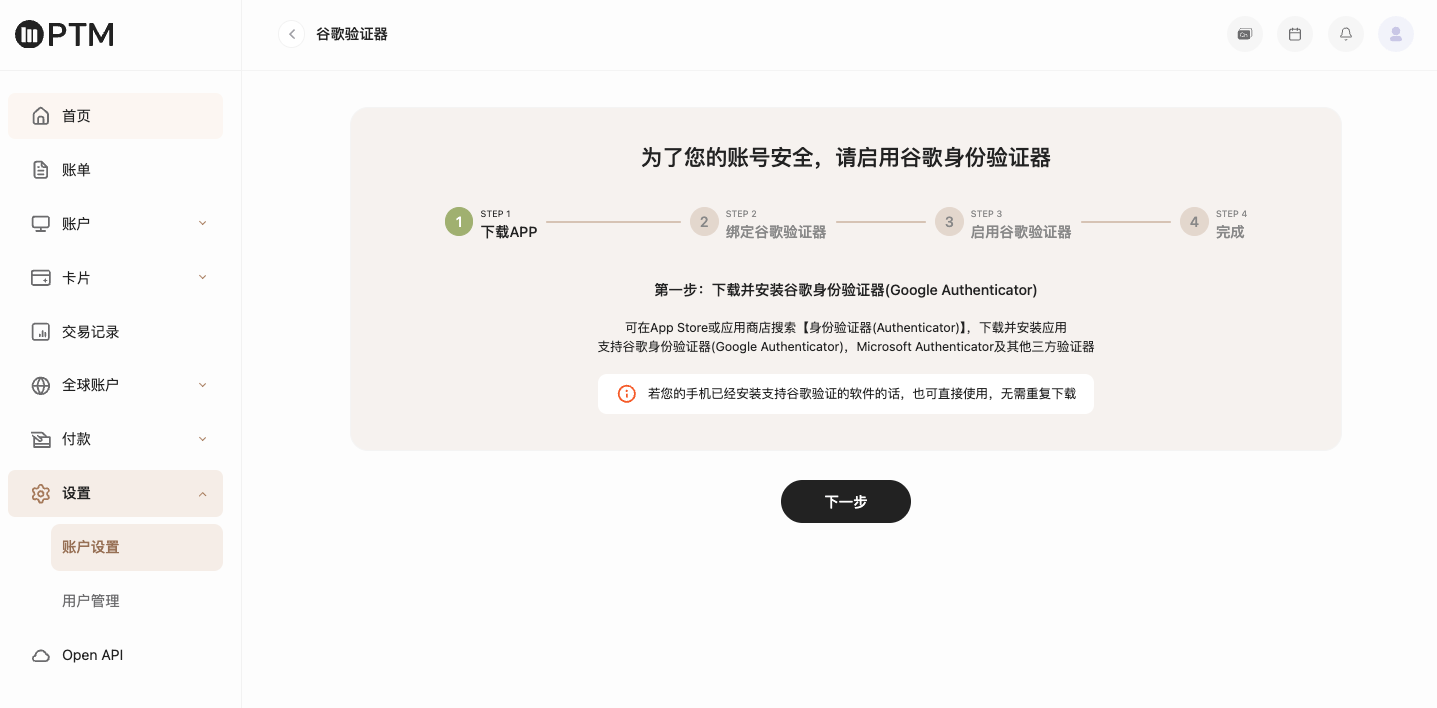Click the line mentioning Microsoft Authenticator
The image size is (1437, 708).
846,347
